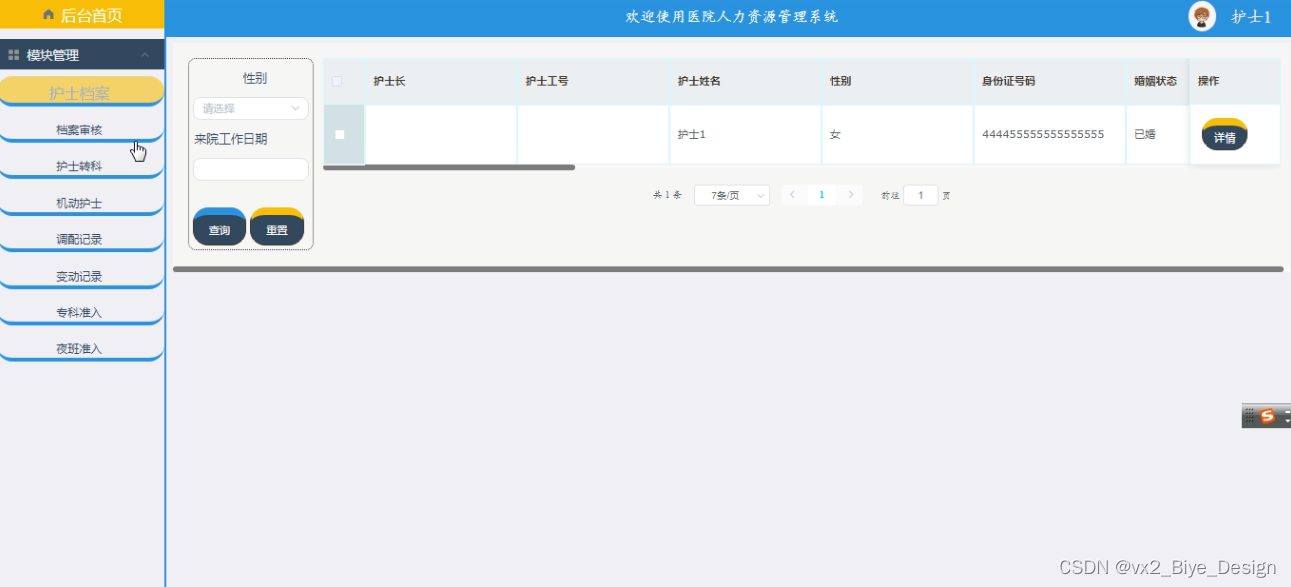Click the 重置 reset button

click(277, 227)
